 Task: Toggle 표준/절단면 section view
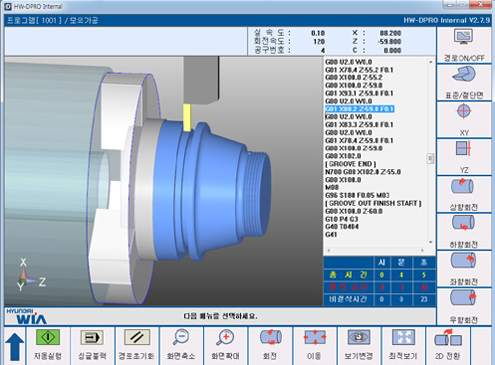[x=463, y=74]
